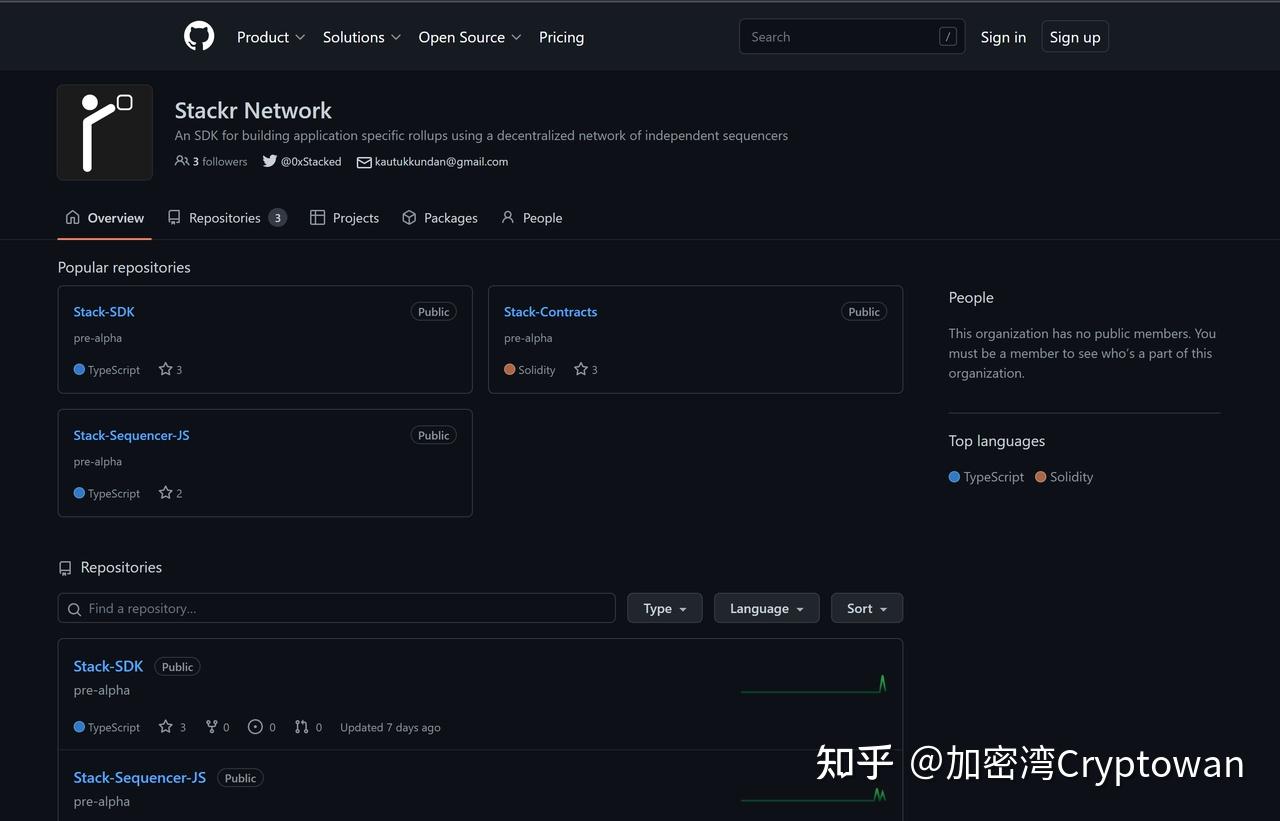Open the Type filter dropdown
1280x821 pixels.
coord(665,608)
